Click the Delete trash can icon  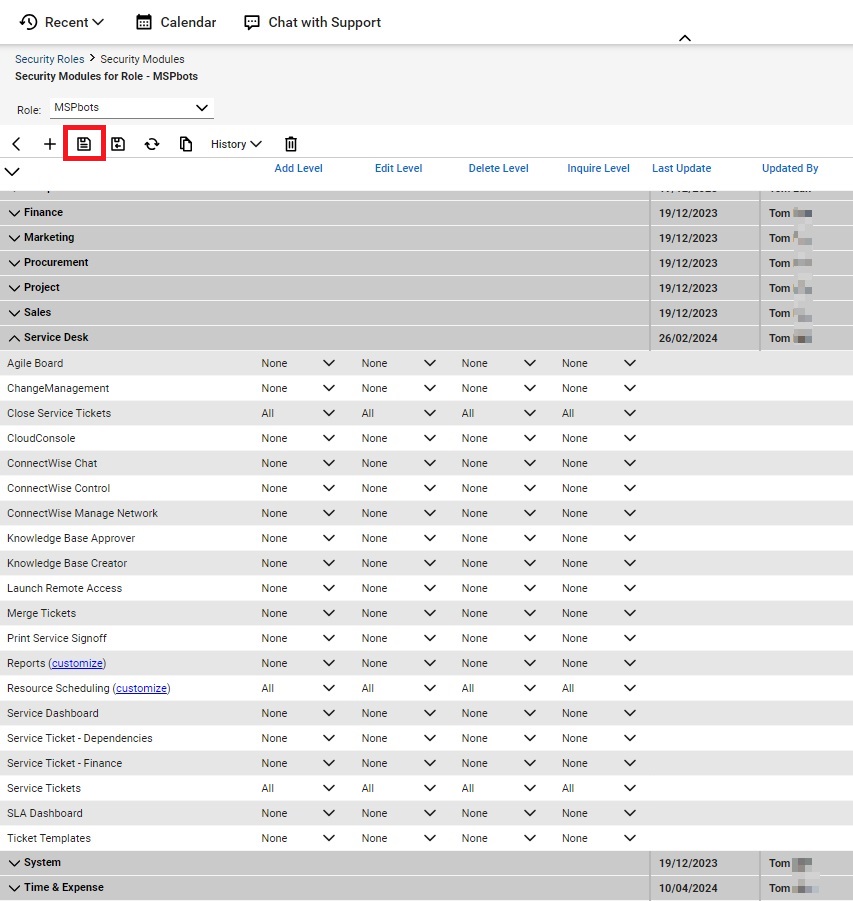(x=291, y=144)
